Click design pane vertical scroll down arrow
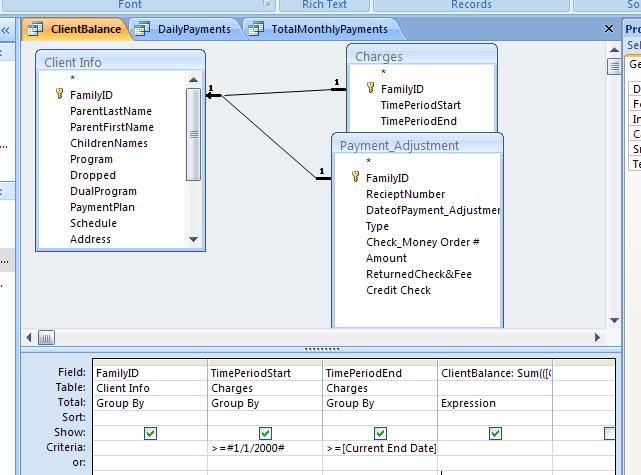This screenshot has height=475, width=641. (x=614, y=320)
